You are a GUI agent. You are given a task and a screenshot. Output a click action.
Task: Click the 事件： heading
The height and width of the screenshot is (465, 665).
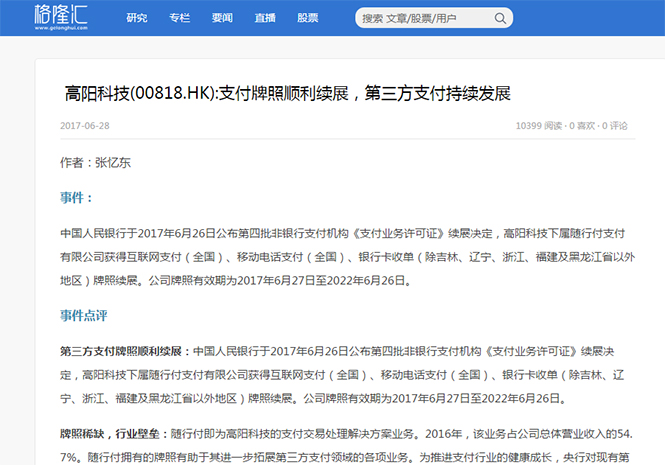76,198
